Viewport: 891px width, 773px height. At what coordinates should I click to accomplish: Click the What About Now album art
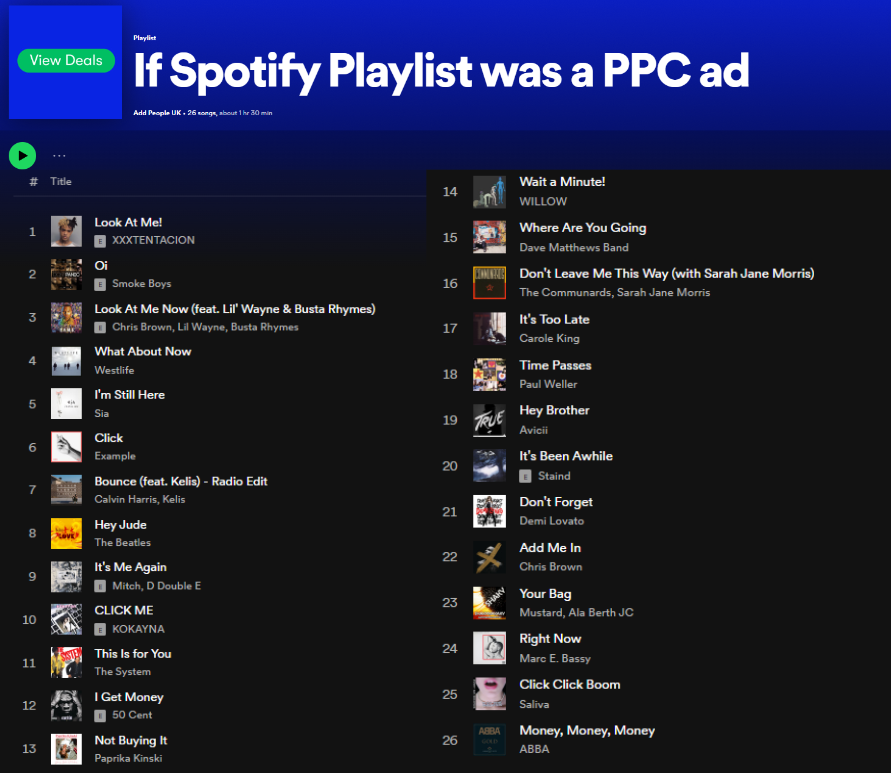click(66, 361)
